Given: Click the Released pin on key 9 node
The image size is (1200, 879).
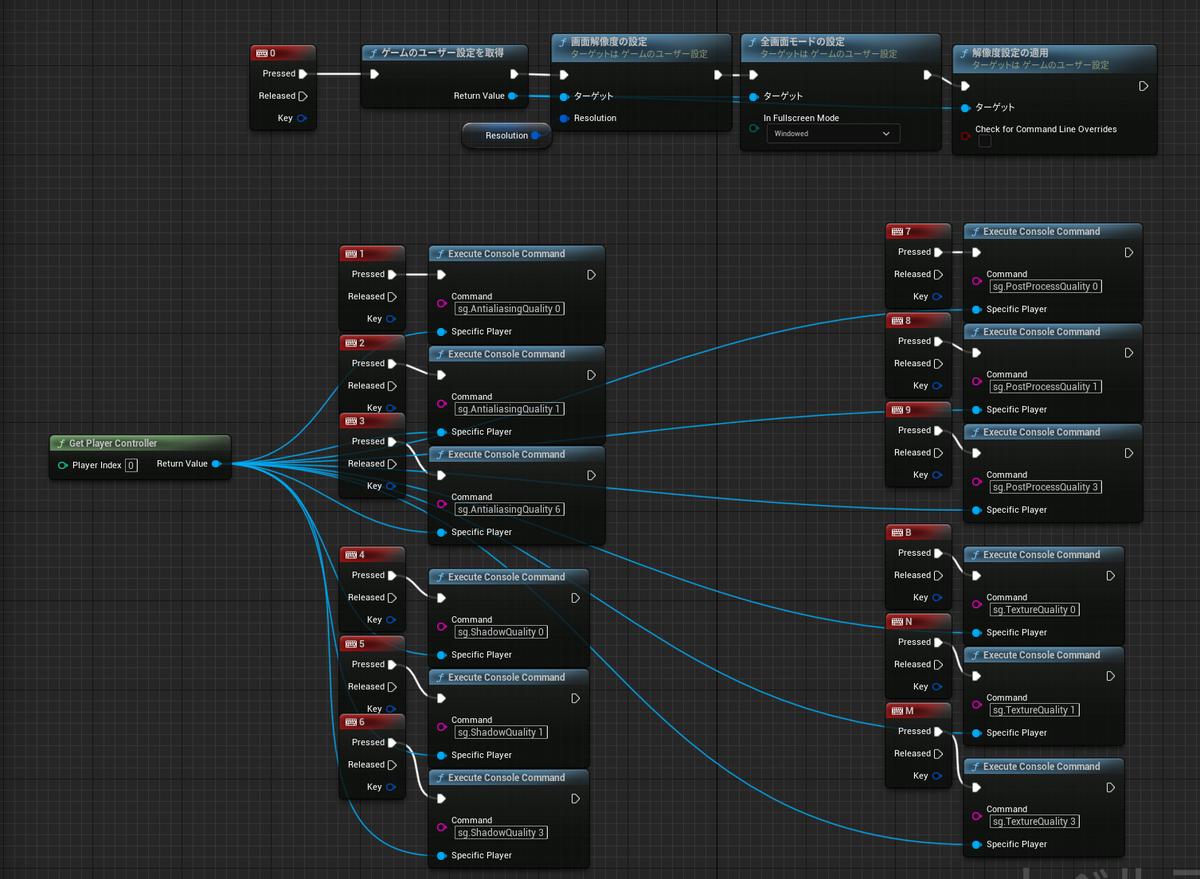Looking at the screenshot, I should [938, 452].
